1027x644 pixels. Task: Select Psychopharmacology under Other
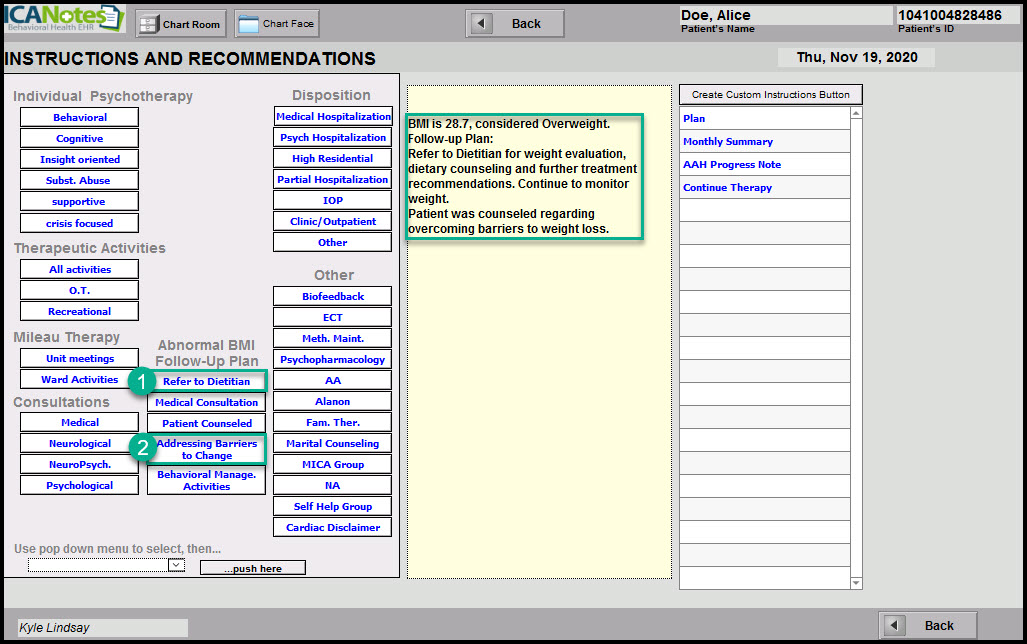click(333, 360)
